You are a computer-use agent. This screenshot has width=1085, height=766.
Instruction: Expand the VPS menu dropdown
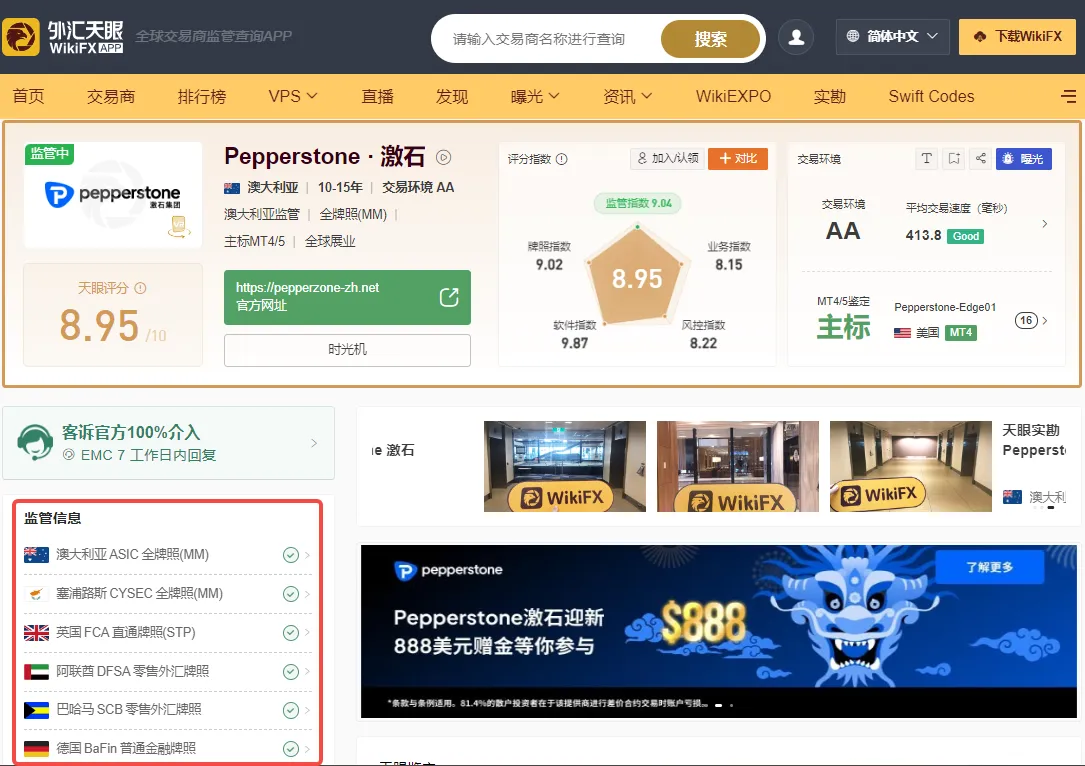(x=292, y=96)
